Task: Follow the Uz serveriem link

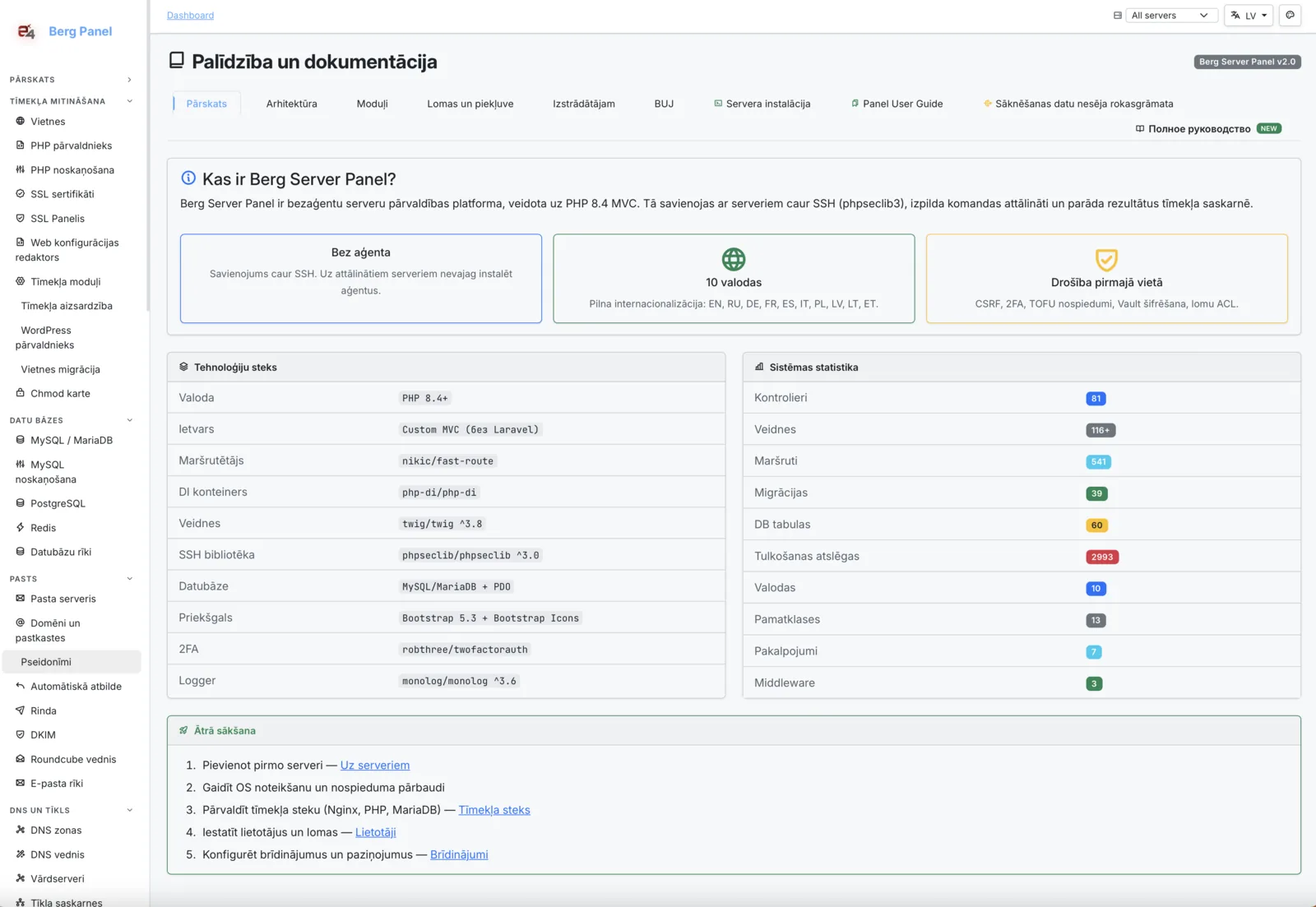Action: (375, 765)
